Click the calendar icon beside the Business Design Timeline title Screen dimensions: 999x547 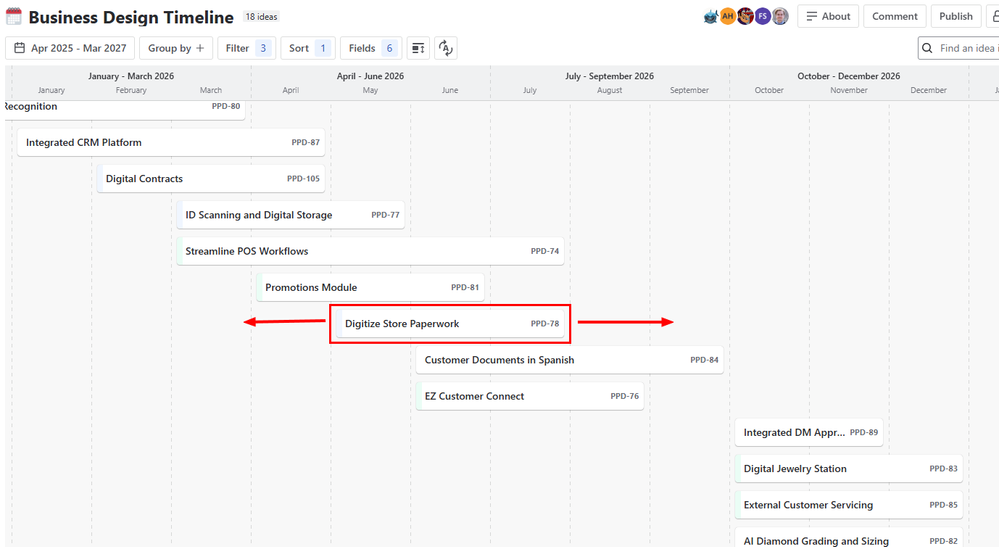pyautogui.click(x=13, y=17)
